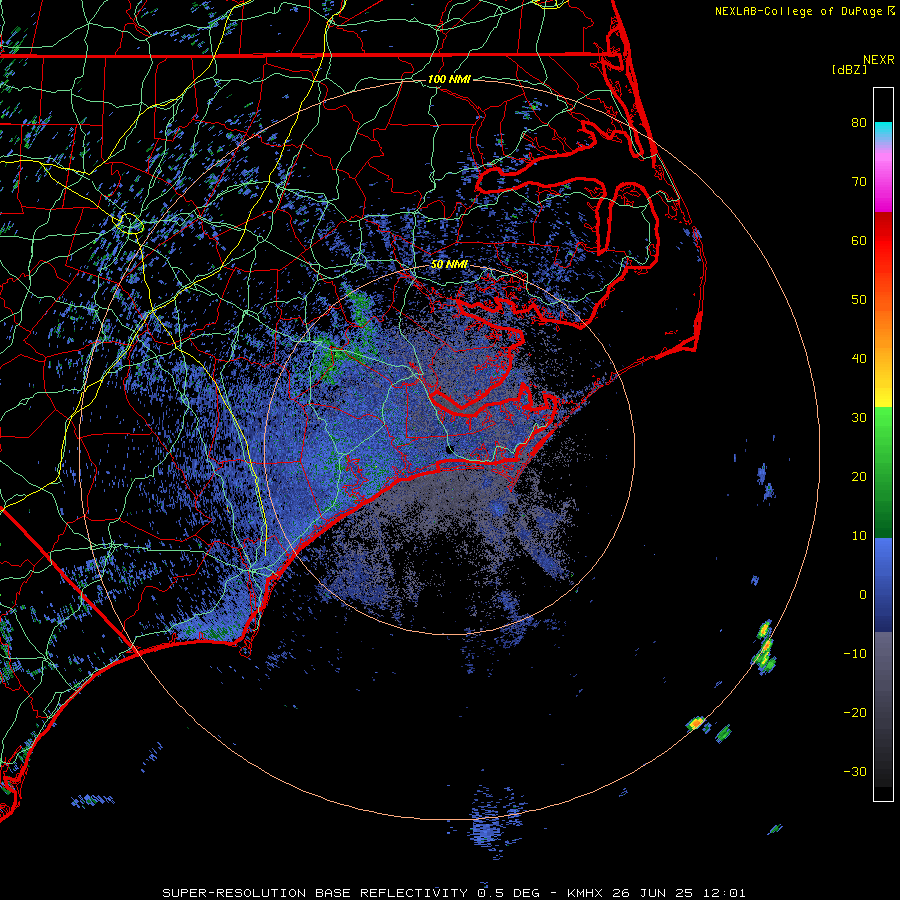
Task: Click the 0.5 DEG elevation text in caption
Action: [509, 893]
